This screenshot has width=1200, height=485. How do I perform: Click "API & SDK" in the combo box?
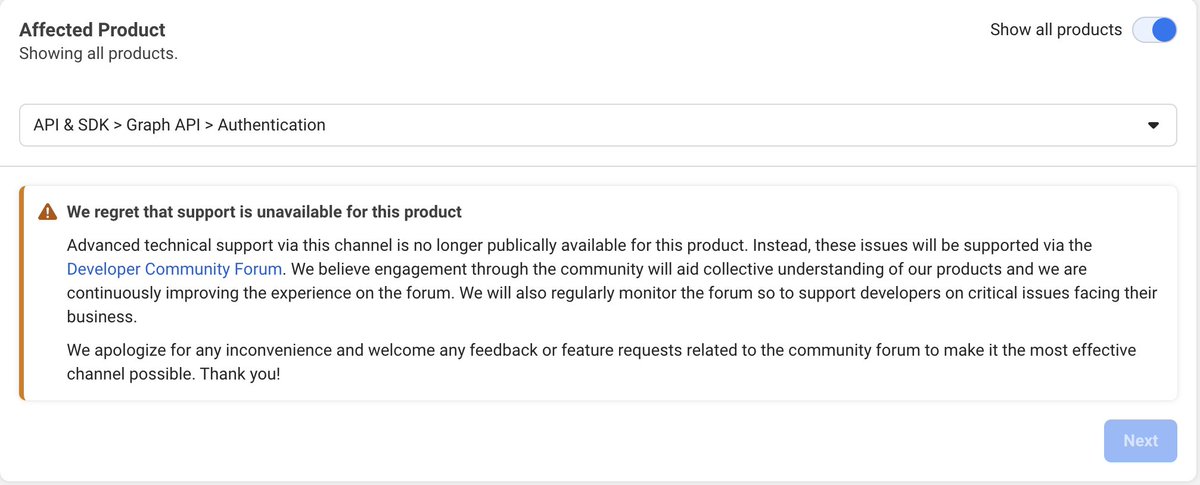(x=71, y=125)
